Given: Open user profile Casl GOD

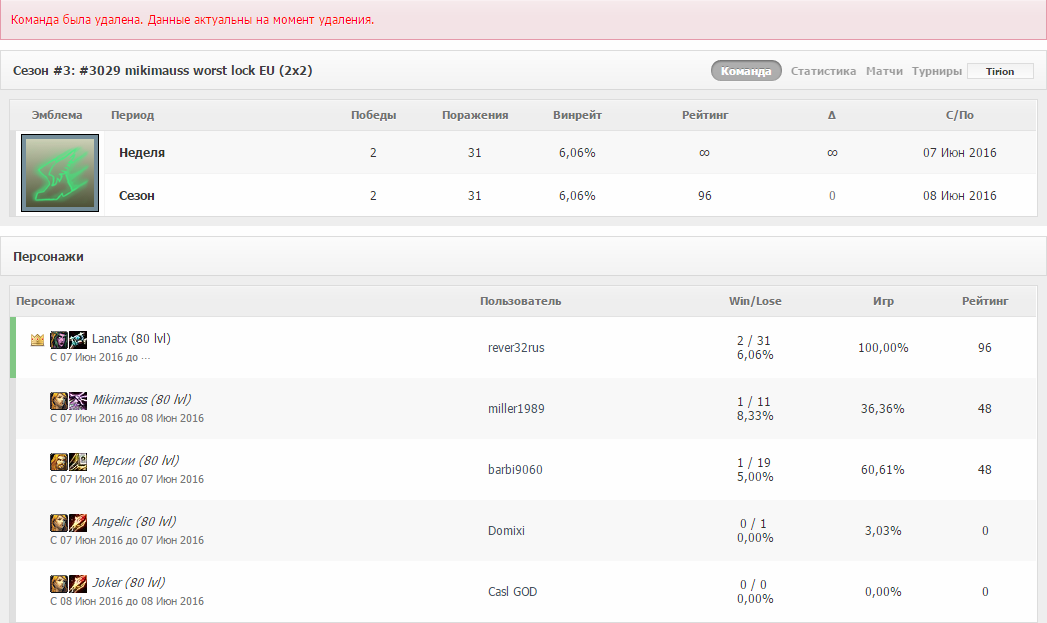Looking at the screenshot, I should [512, 592].
